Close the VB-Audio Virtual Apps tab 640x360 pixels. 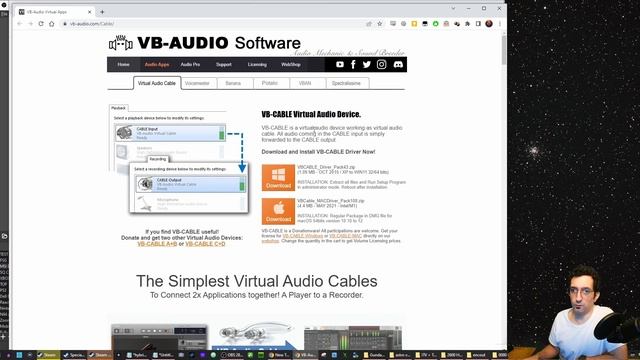[89, 12]
